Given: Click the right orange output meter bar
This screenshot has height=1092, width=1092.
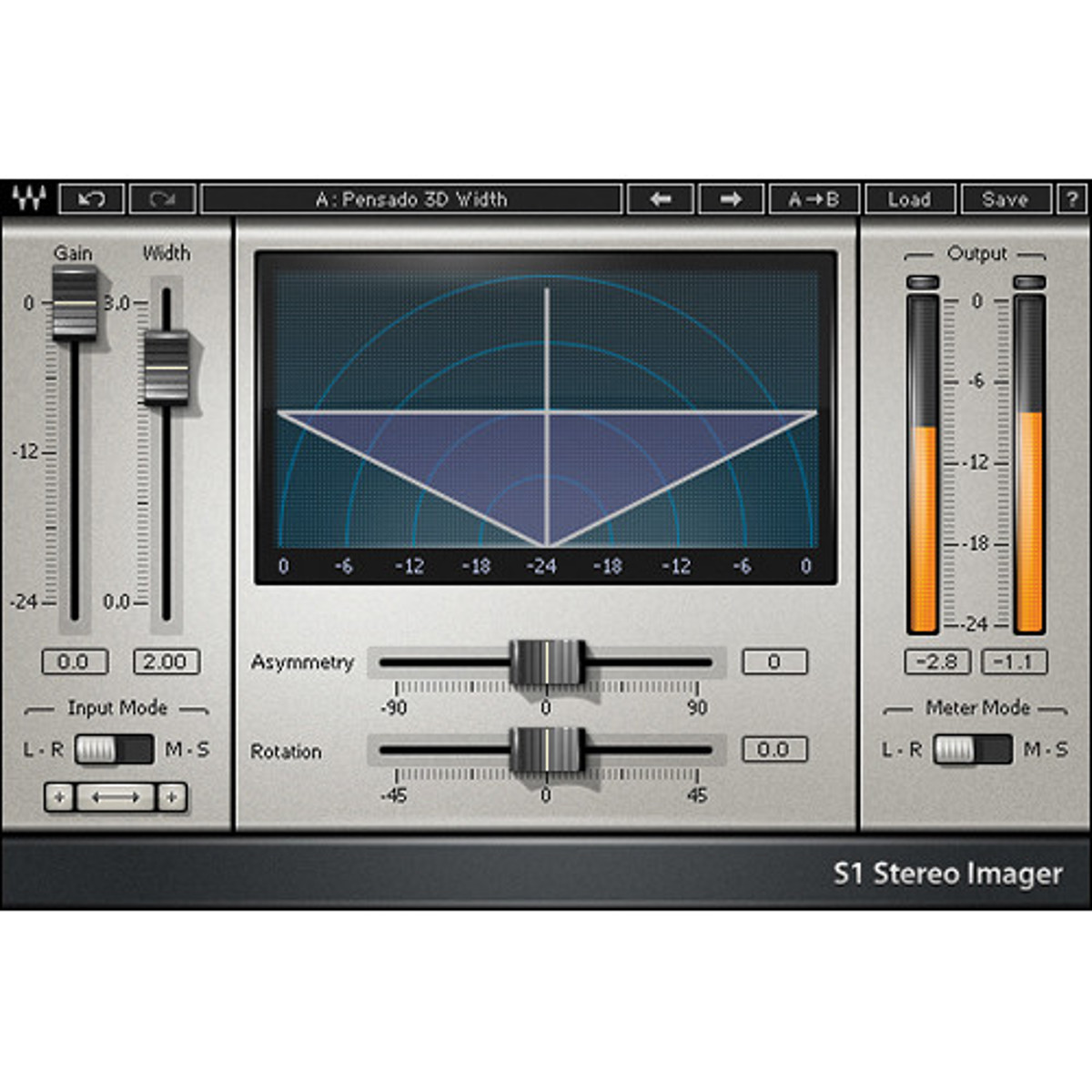Looking at the screenshot, I should pyautogui.click(x=1029, y=521).
